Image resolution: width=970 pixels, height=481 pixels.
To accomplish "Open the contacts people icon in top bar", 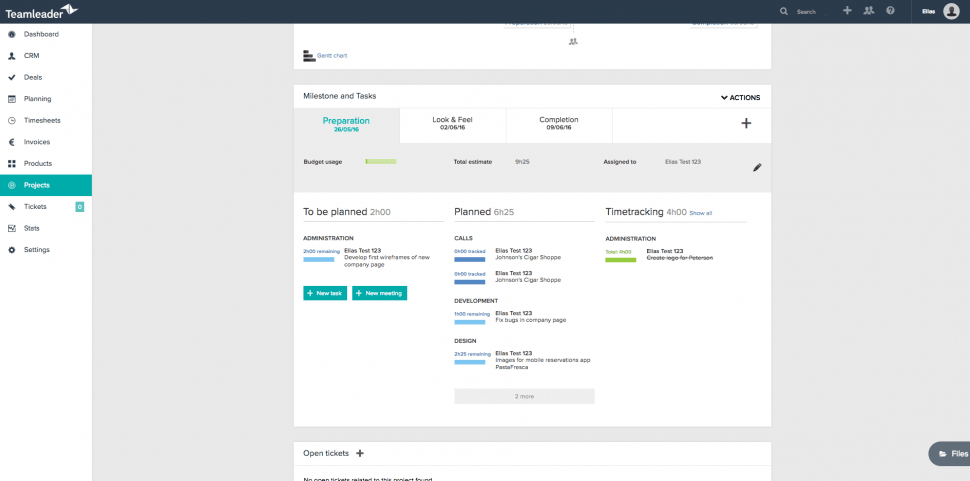I will point(869,11).
